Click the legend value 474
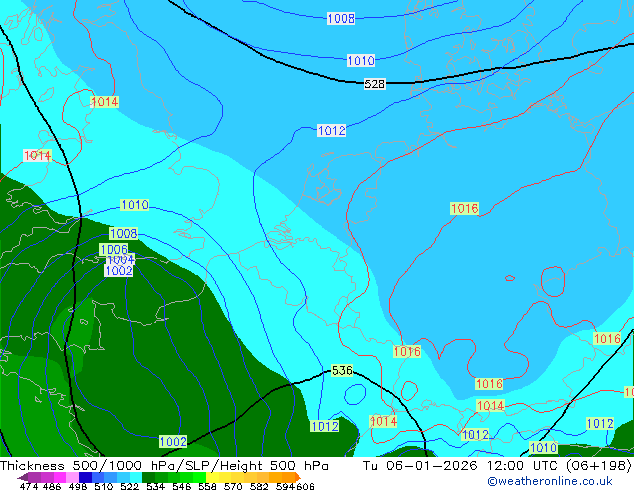Screen dimensions: 634x490 tap(29, 486)
